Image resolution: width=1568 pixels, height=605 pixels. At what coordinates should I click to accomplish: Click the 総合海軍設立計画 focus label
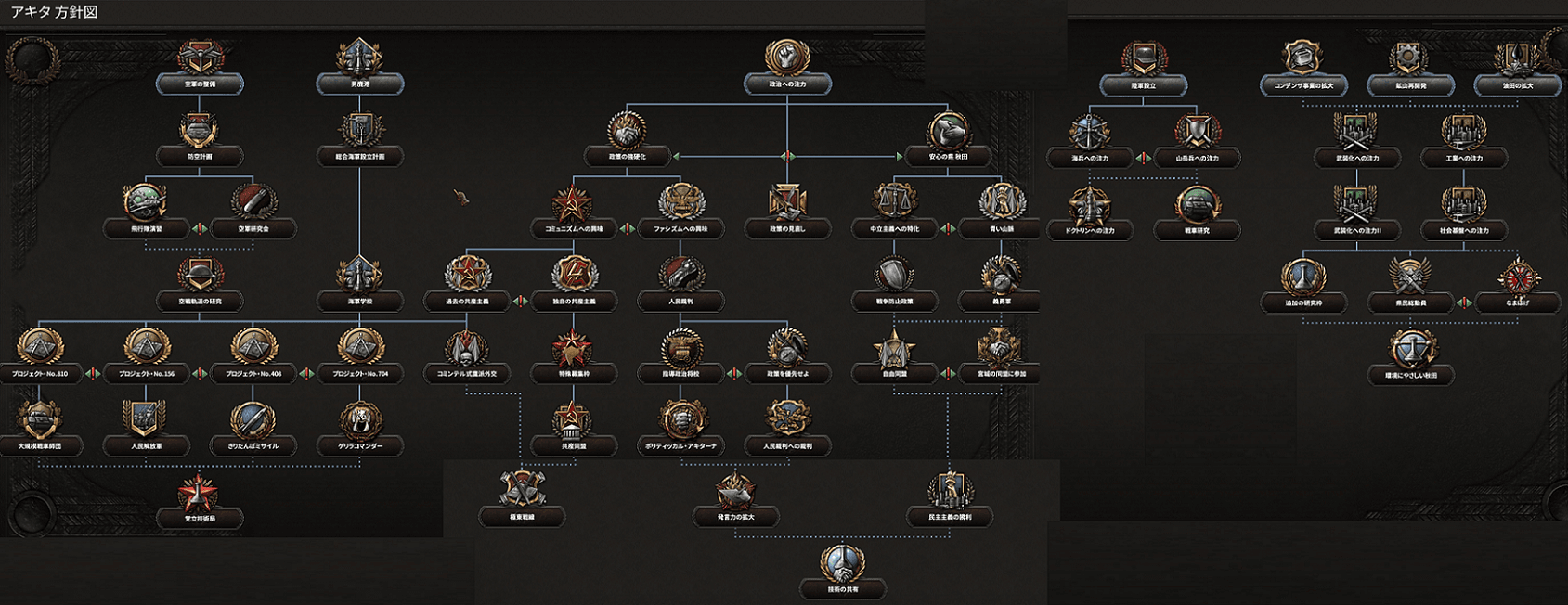(x=360, y=157)
